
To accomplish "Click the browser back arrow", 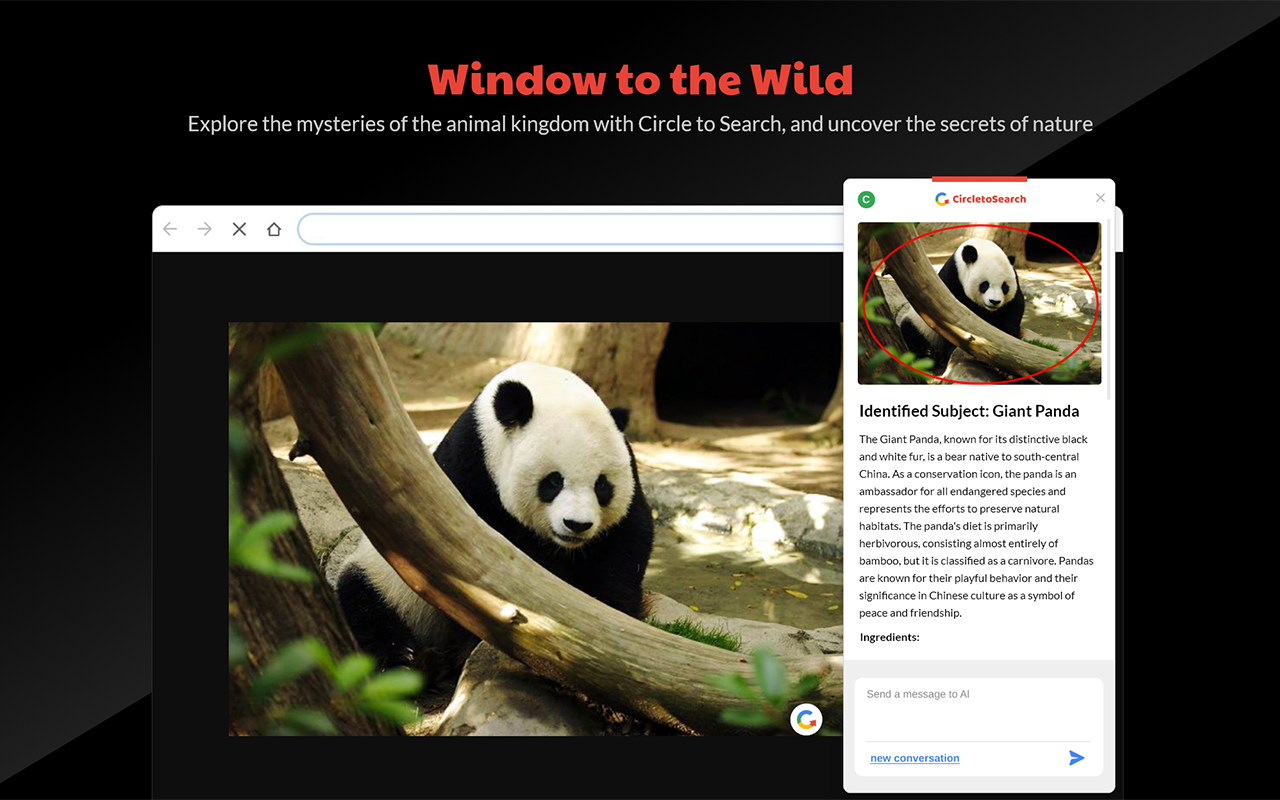I will point(169,229).
